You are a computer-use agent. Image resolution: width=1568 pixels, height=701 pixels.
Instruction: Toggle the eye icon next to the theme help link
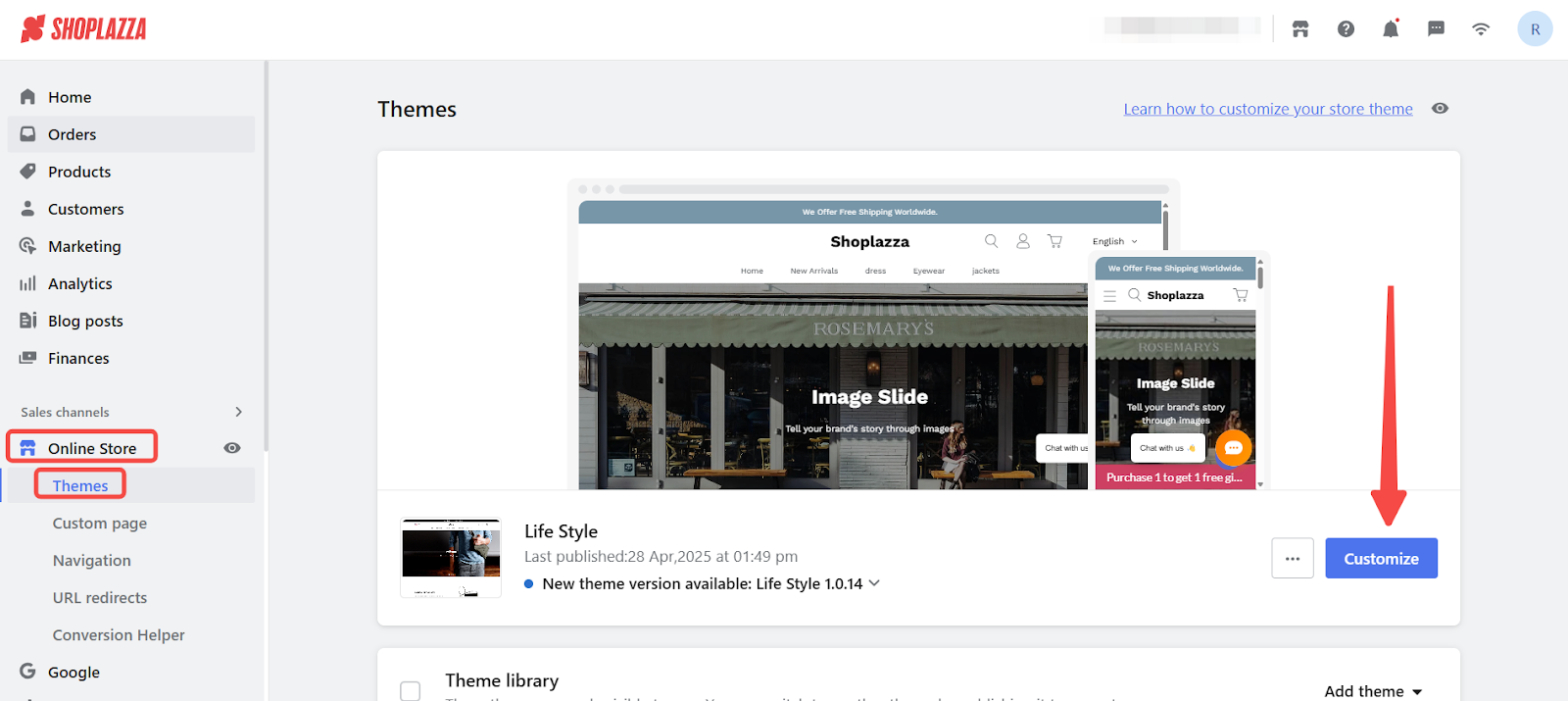pos(1440,109)
